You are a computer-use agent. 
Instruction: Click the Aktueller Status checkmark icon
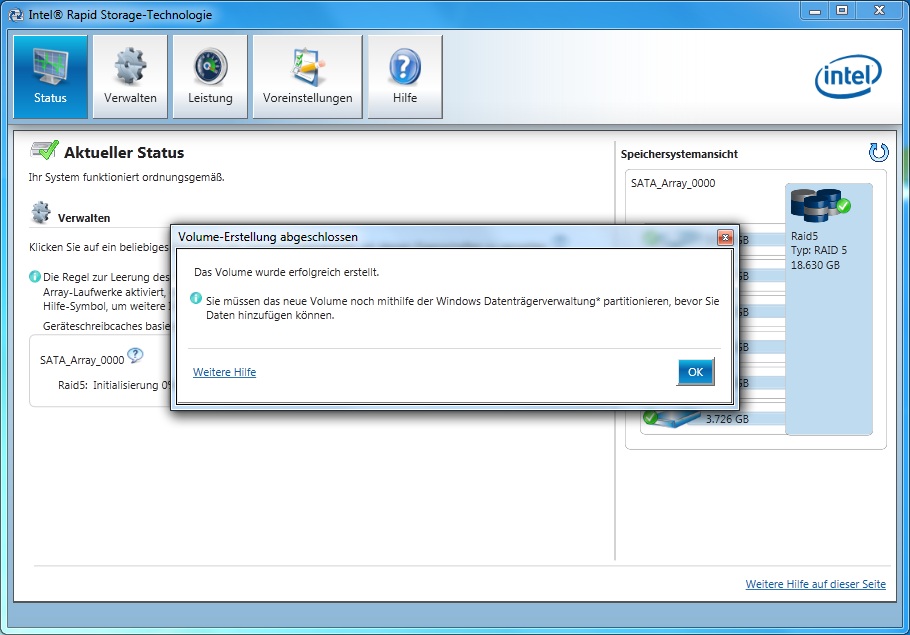(44, 150)
